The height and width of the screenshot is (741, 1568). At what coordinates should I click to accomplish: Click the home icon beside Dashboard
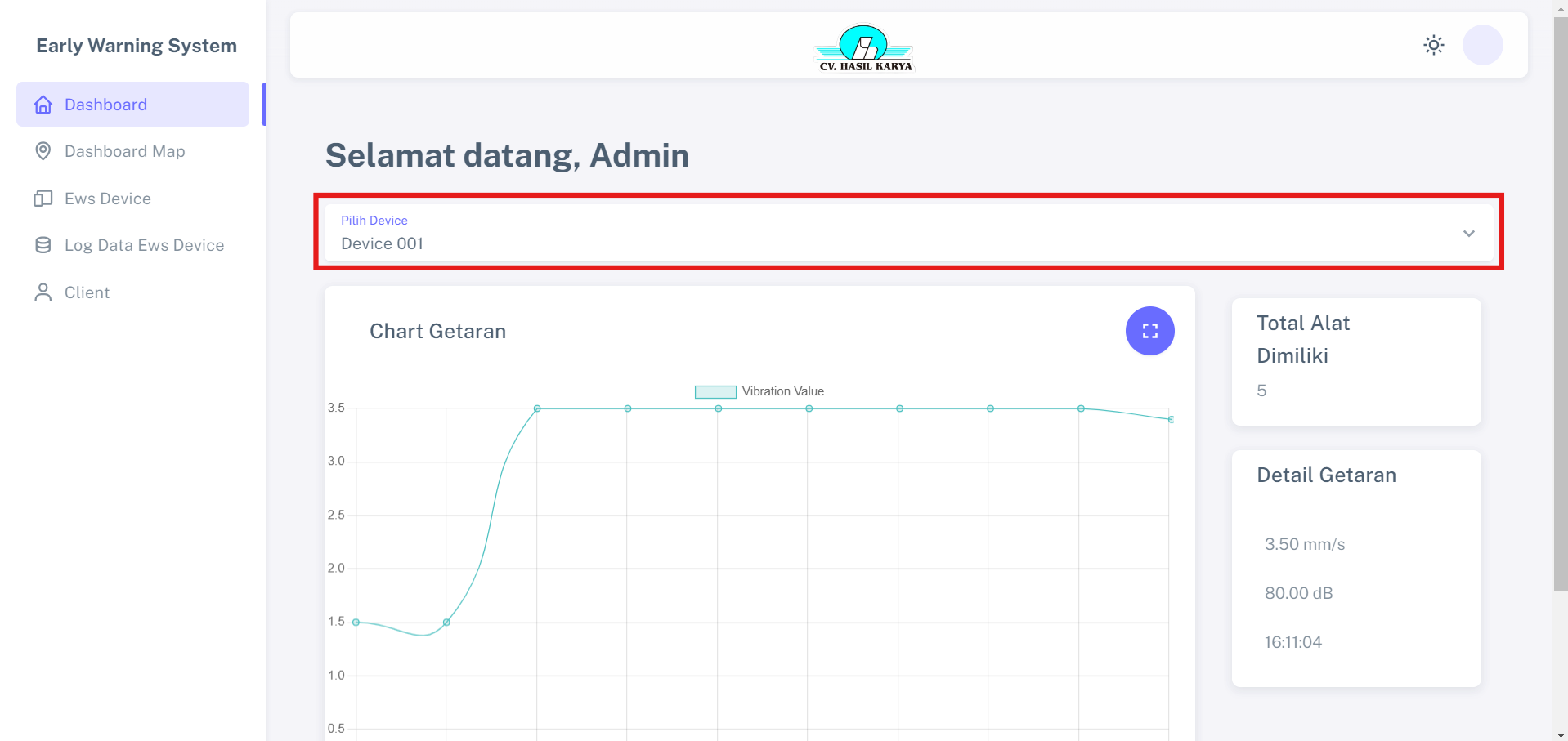tap(43, 105)
